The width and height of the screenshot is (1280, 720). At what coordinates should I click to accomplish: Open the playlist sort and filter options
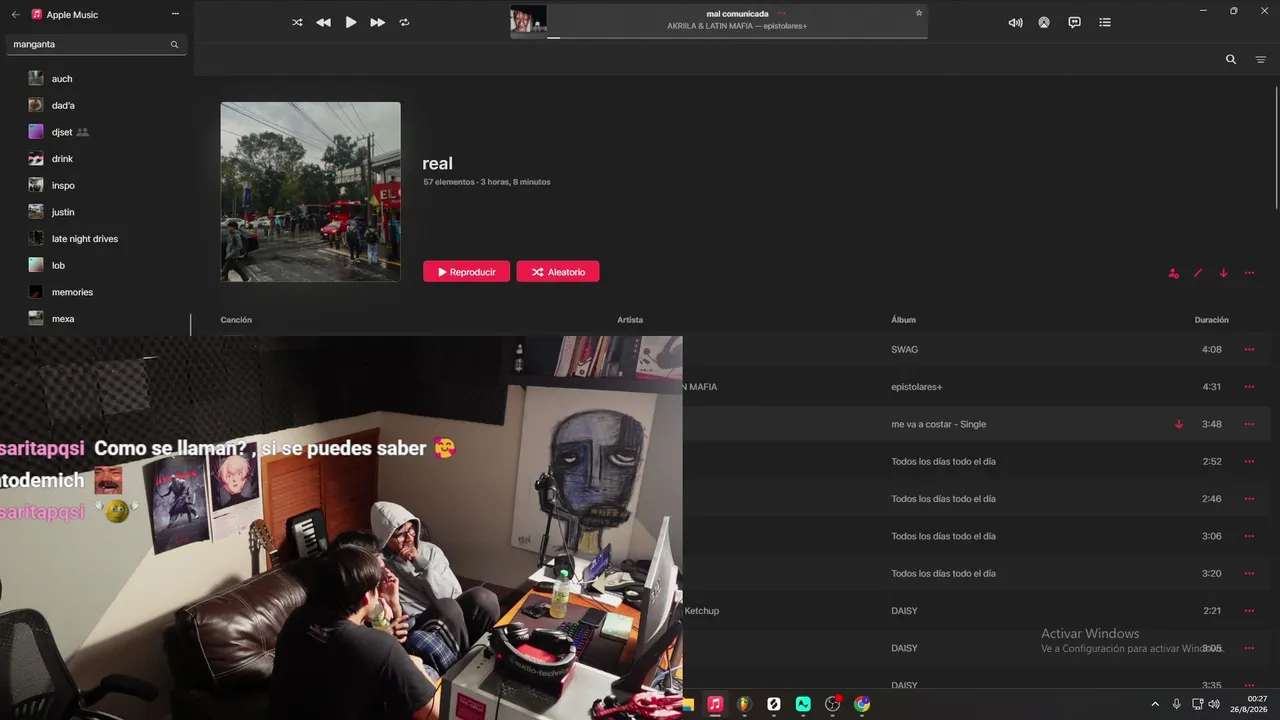[x=1261, y=60]
